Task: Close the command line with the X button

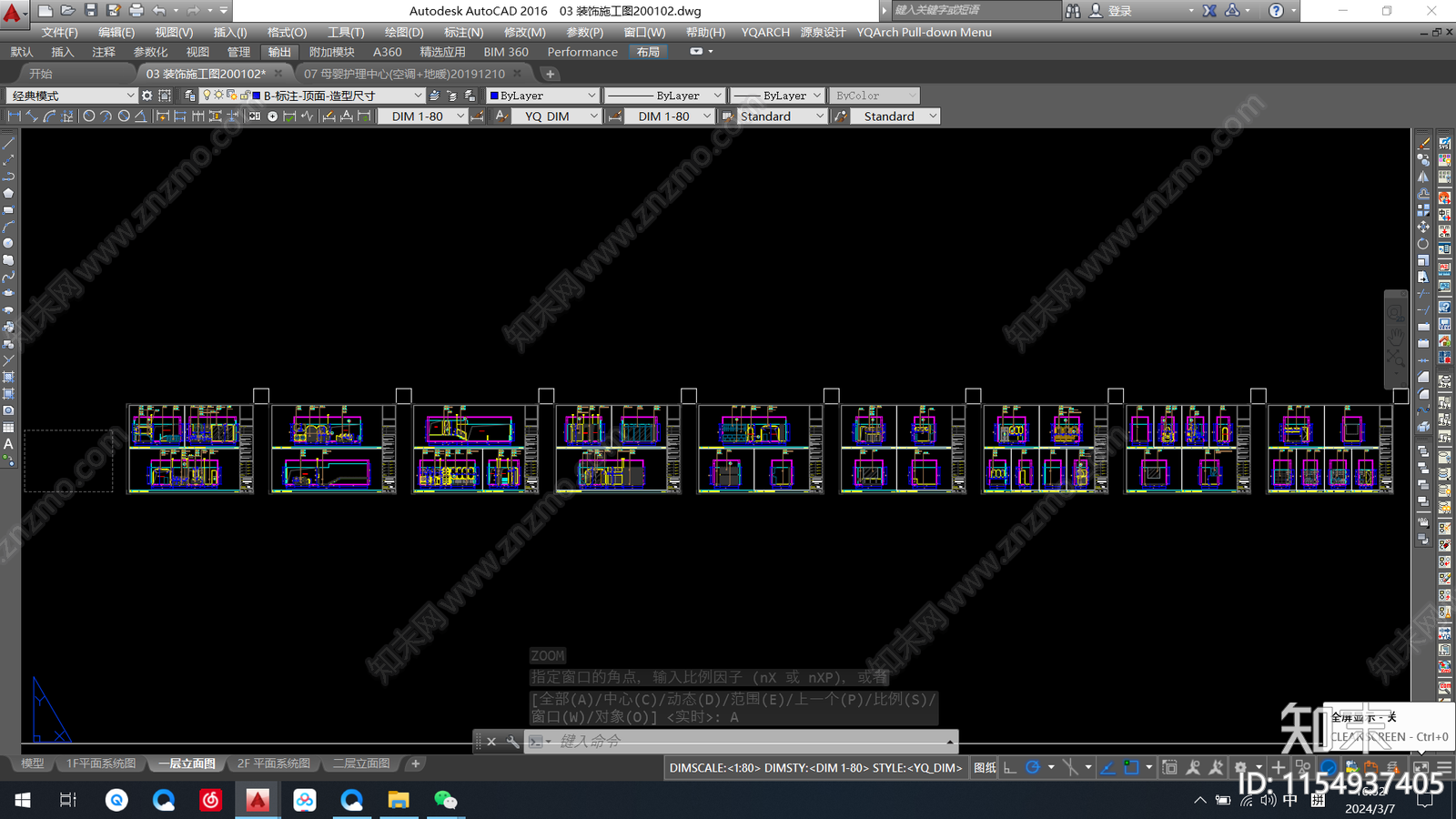Action: pyautogui.click(x=491, y=742)
